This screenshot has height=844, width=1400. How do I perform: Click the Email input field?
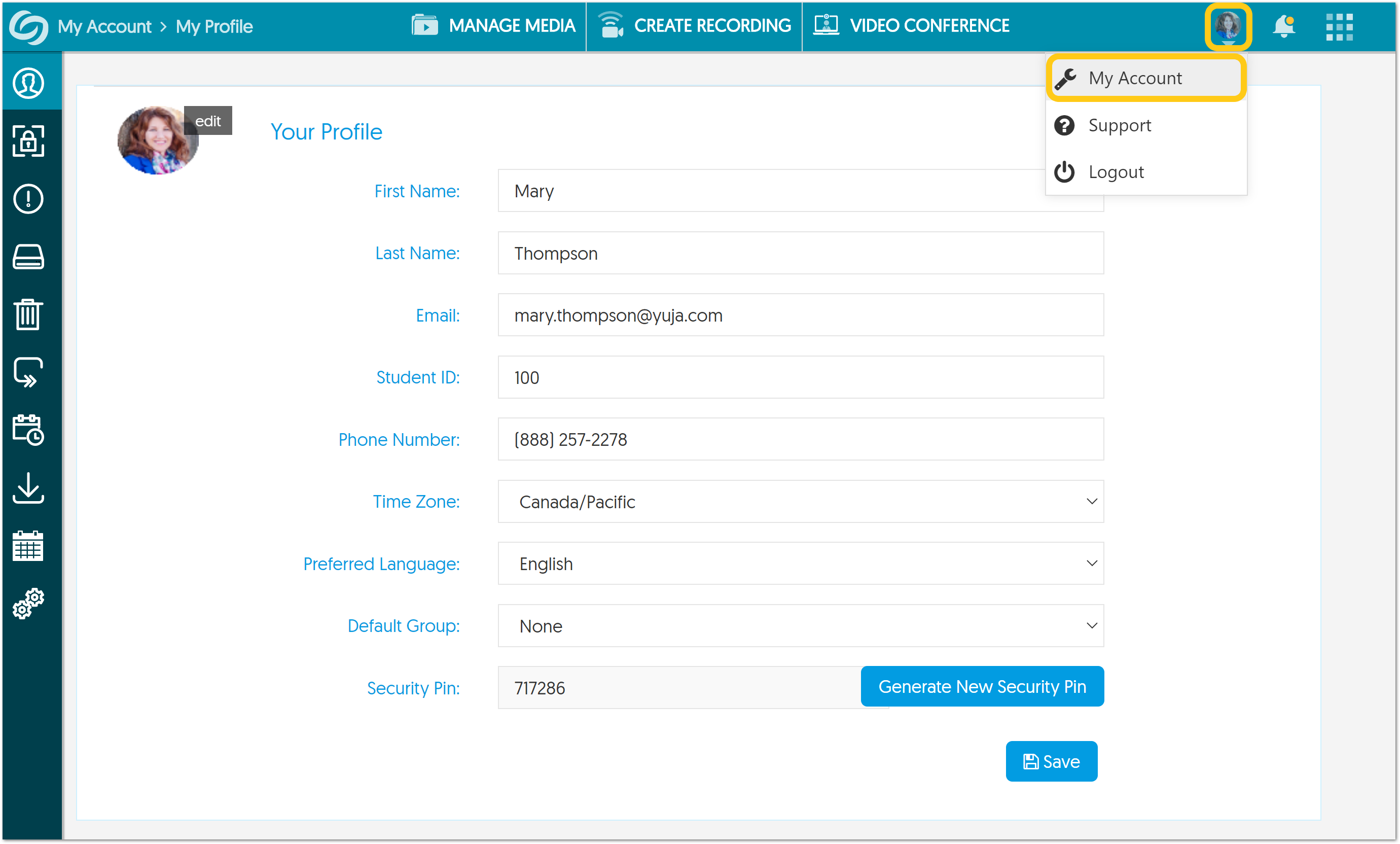pos(801,315)
